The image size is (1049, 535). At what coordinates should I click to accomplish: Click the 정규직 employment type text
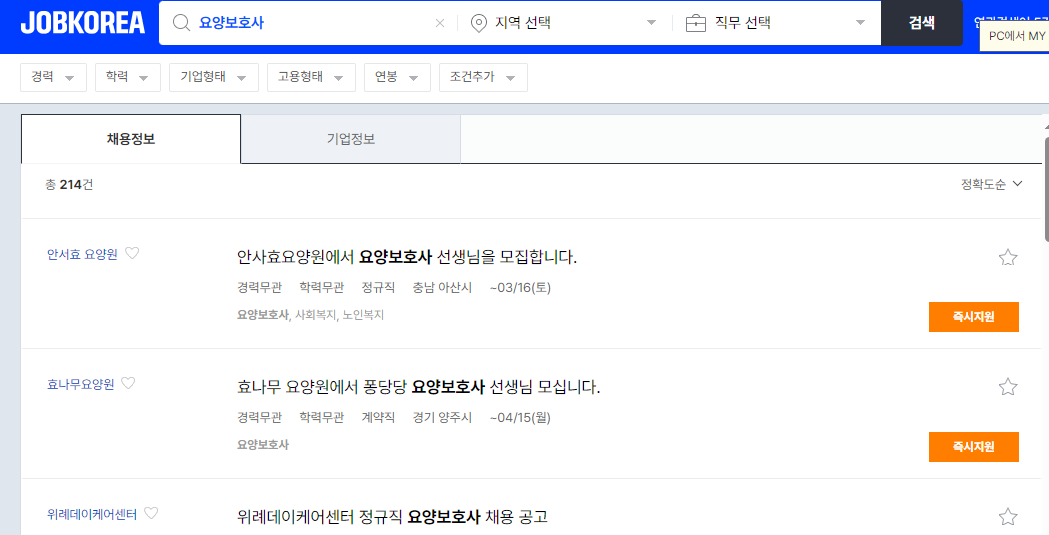click(x=378, y=288)
